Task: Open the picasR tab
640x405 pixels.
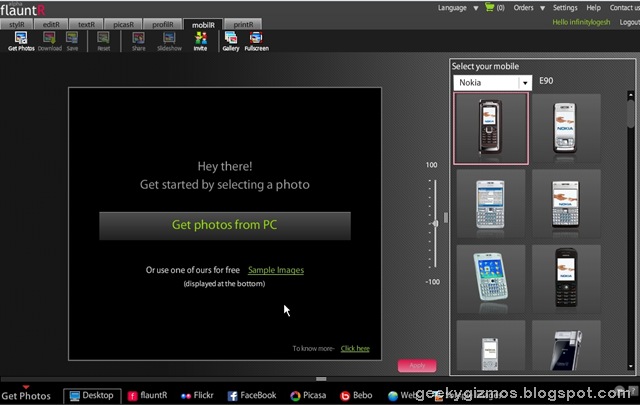Action: pyautogui.click(x=123, y=24)
